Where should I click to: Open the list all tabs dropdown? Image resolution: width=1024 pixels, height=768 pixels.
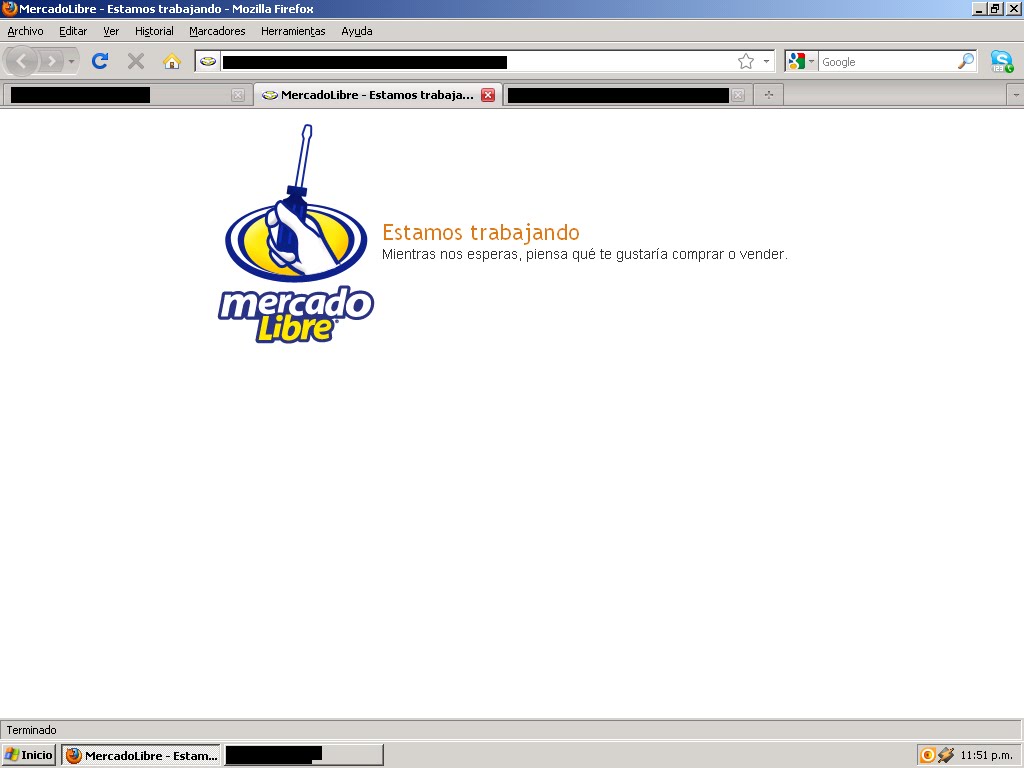[1016, 95]
